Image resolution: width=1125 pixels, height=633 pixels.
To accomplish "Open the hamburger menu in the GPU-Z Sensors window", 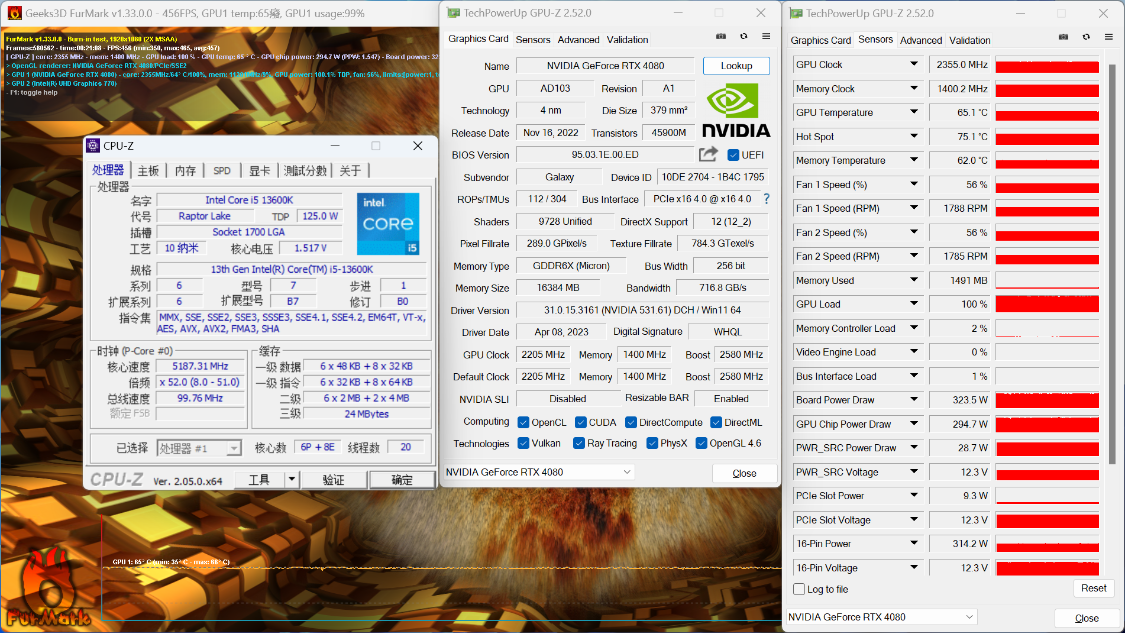I will click(x=1109, y=37).
